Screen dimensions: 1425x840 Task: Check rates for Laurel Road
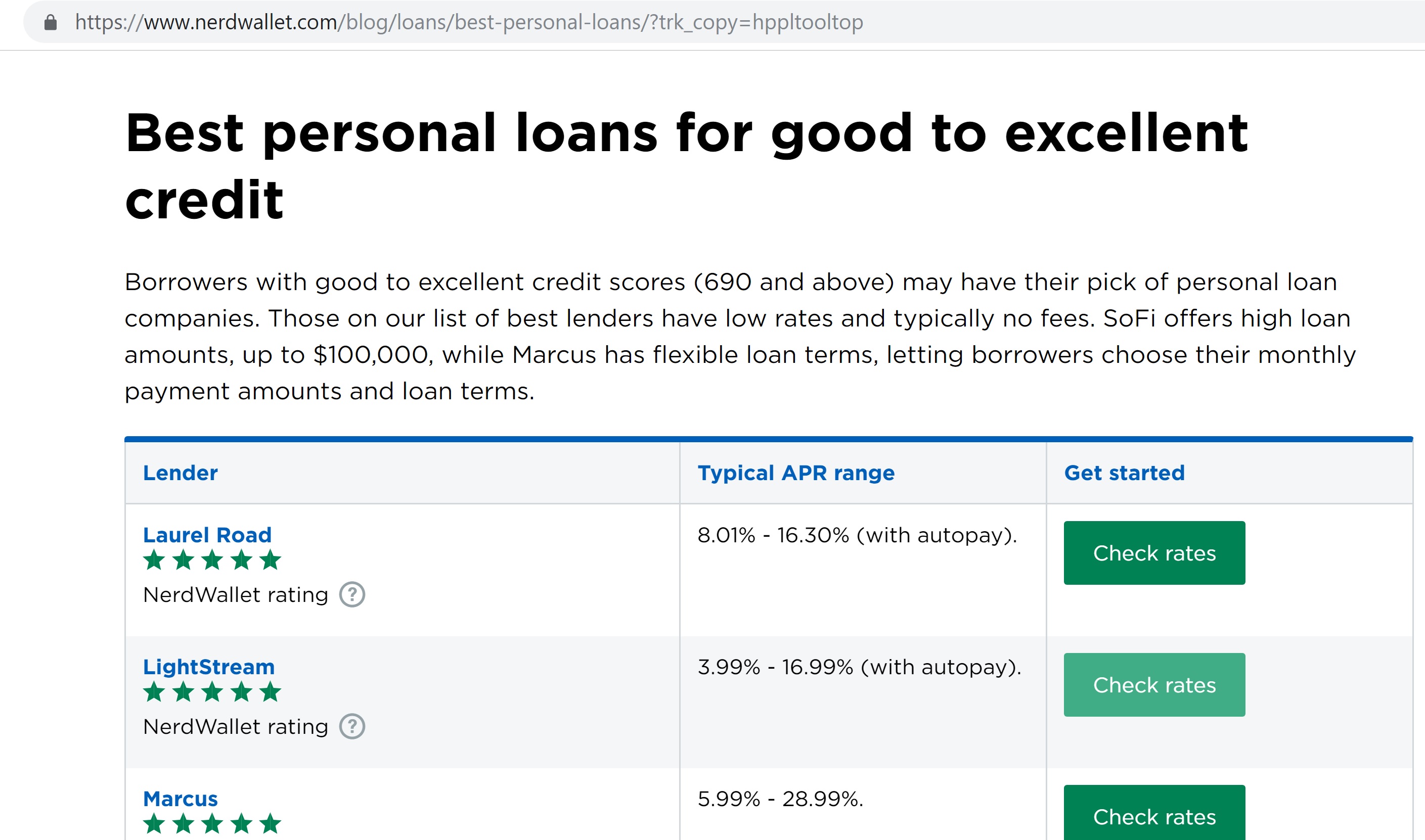click(1154, 553)
